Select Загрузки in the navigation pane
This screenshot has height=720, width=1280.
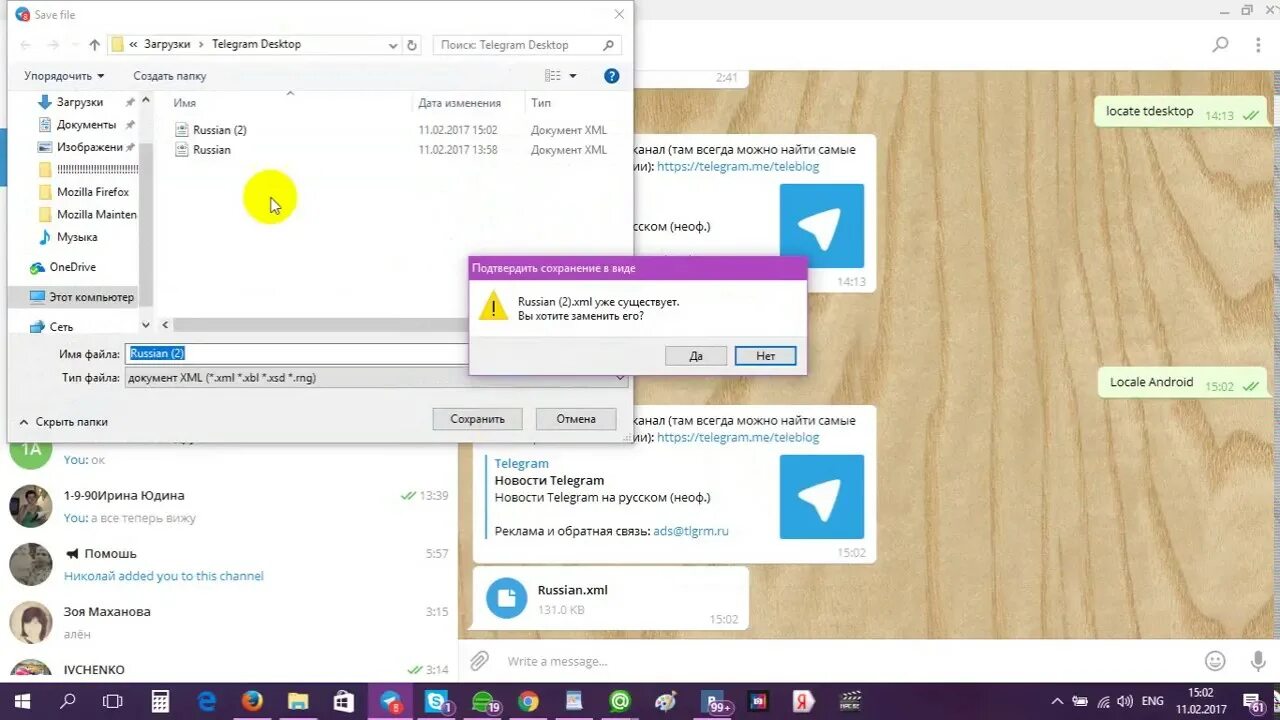pyautogui.click(x=80, y=102)
